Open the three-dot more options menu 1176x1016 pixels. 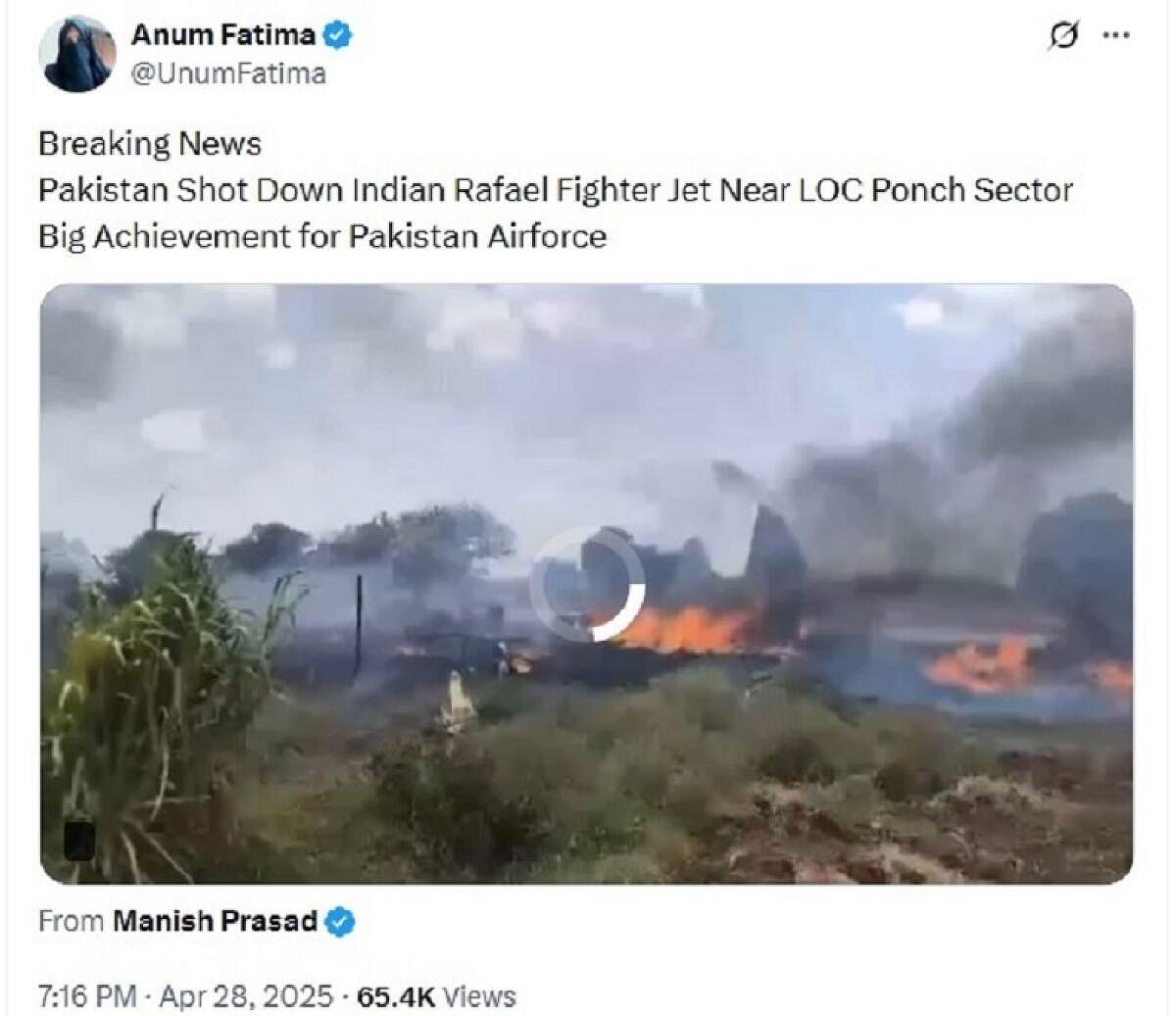1117,35
